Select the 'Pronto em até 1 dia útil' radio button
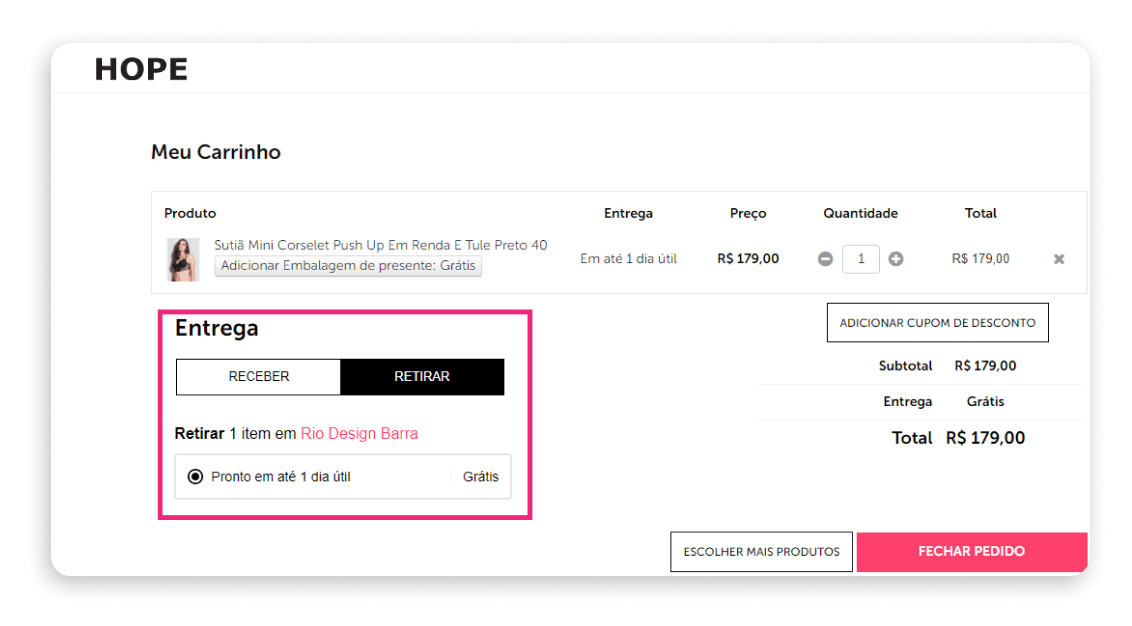The image size is (1132, 626). tap(195, 477)
